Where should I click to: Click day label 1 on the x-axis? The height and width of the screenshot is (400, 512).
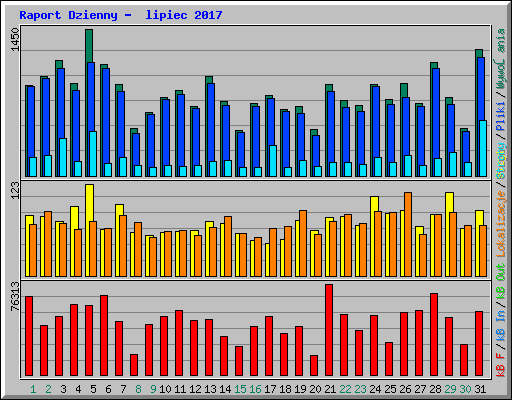pos(33,389)
